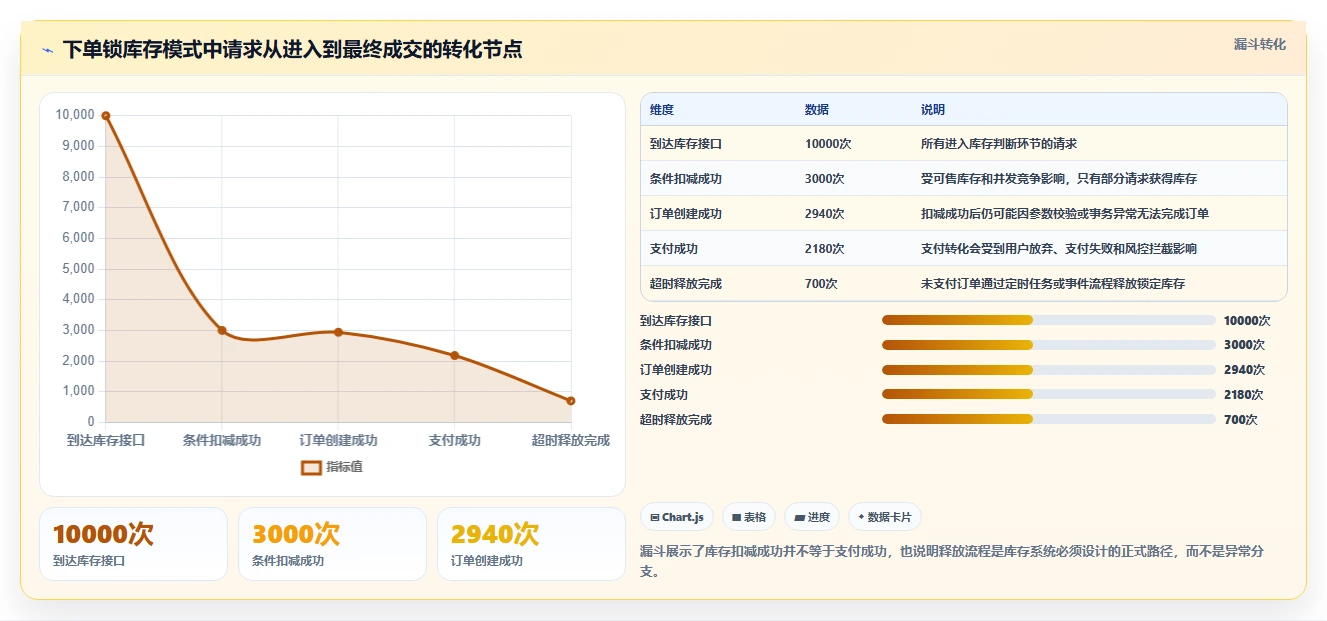The height and width of the screenshot is (621, 1327).
Task: Click y-axis label 10,000
Action: pyautogui.click(x=75, y=115)
